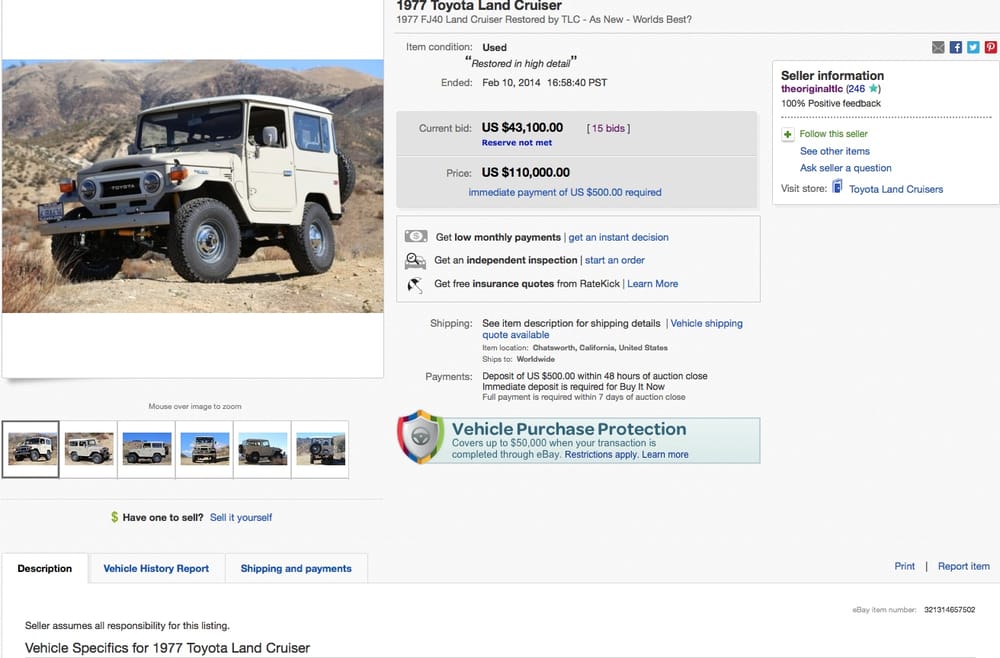Screen dimensions: 1000x658
Task: Switch to the Vehicle History Report tab
Action: (156, 568)
